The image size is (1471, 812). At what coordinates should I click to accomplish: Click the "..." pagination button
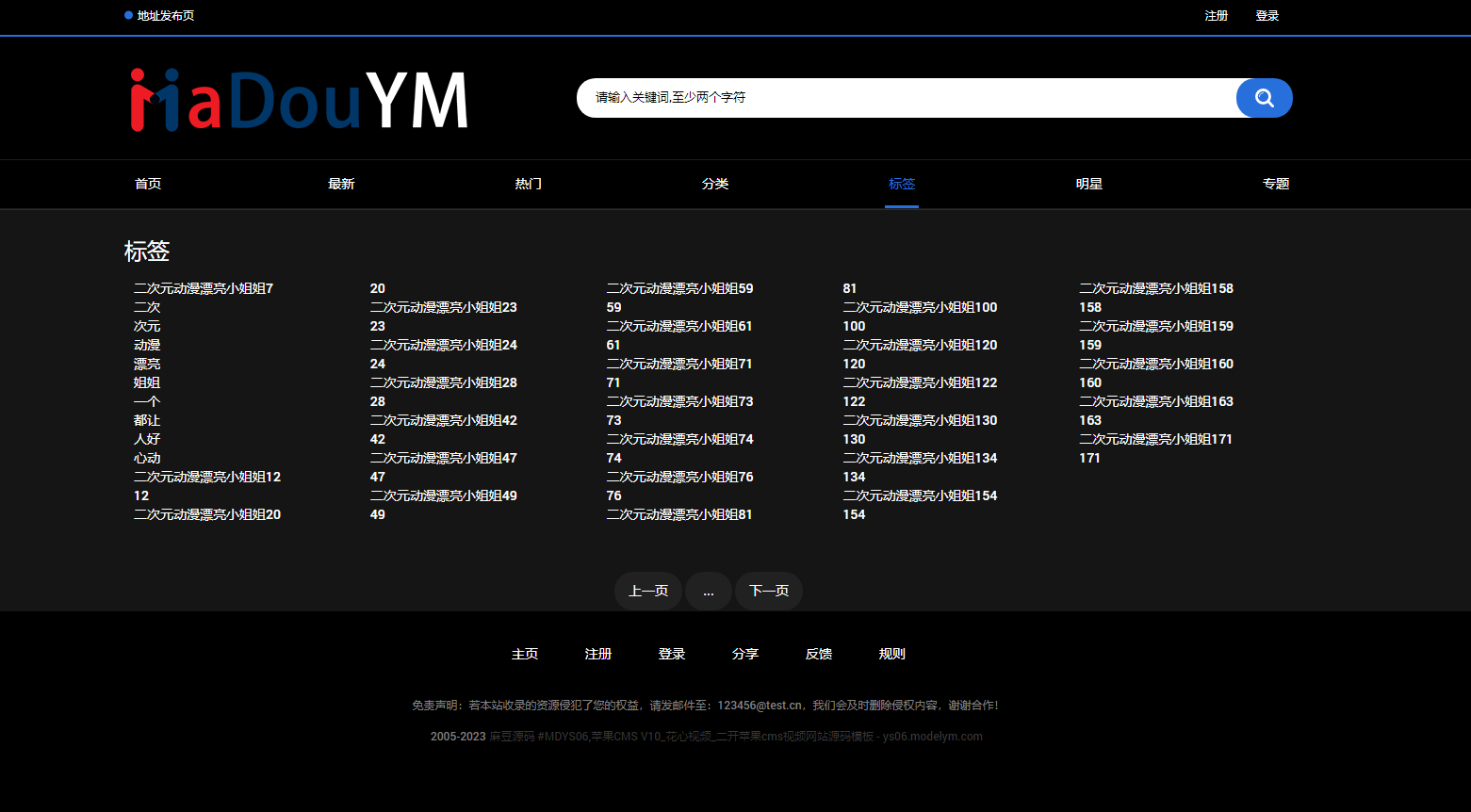(708, 591)
